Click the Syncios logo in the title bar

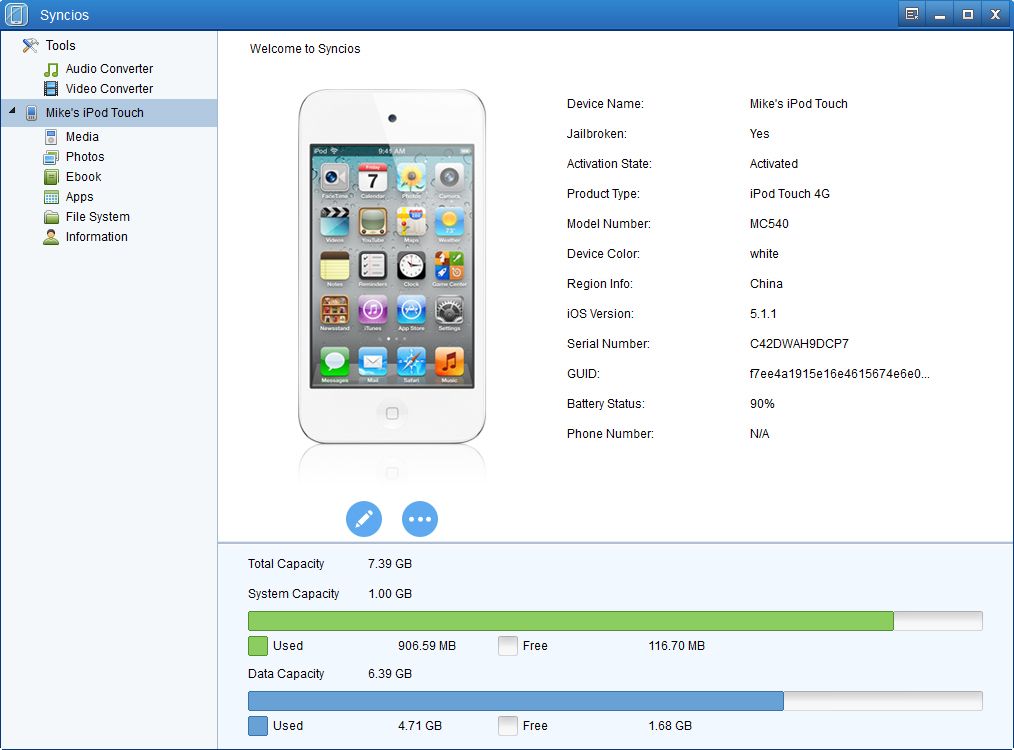tap(16, 14)
